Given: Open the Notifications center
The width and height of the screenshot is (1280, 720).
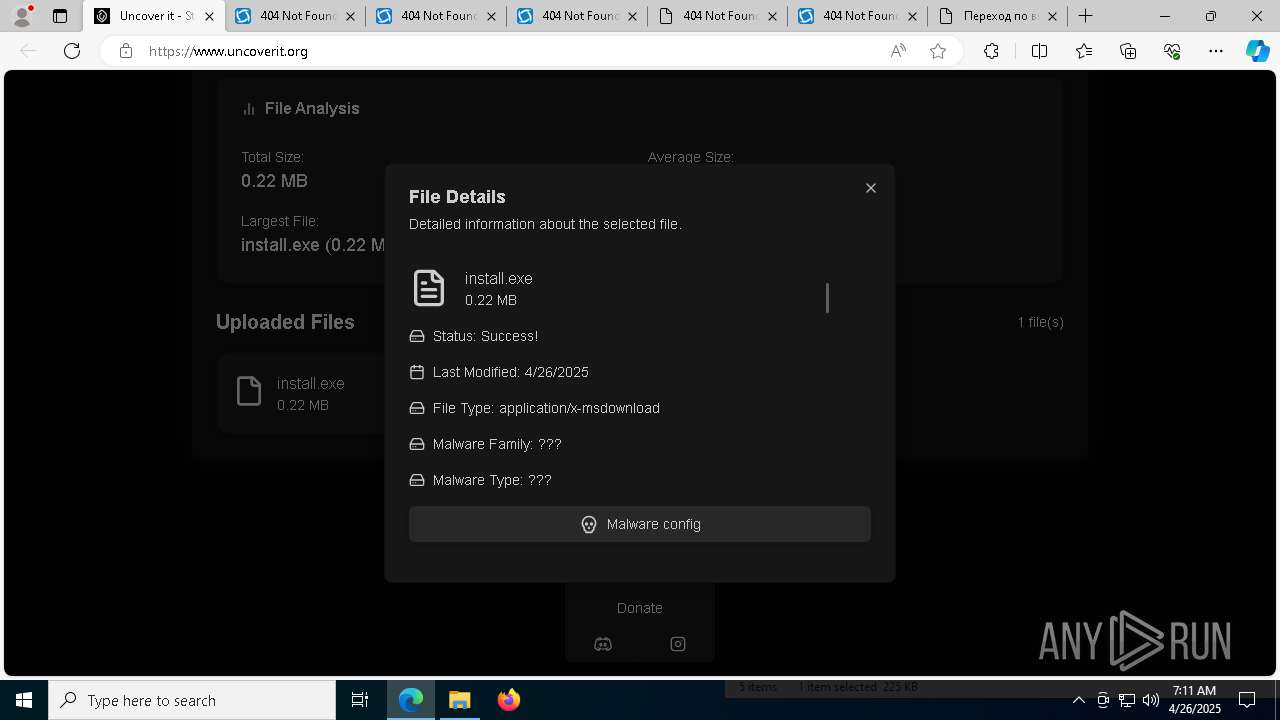Looking at the screenshot, I should (1247, 700).
